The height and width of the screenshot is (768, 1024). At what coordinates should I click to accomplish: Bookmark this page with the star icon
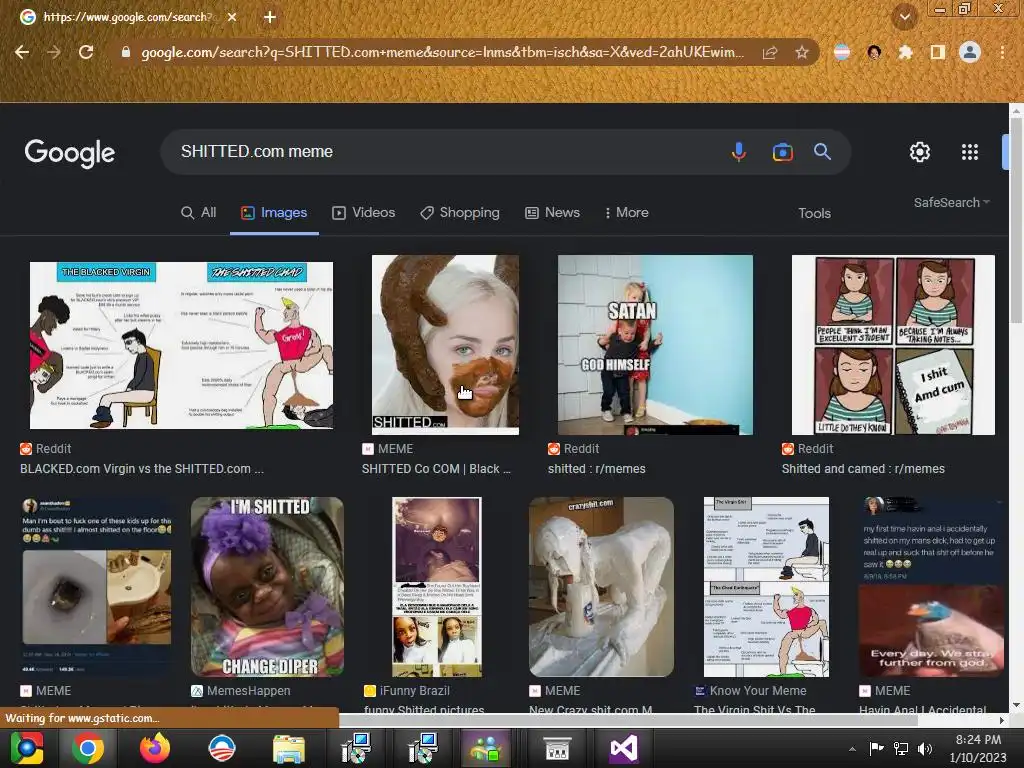[802, 52]
